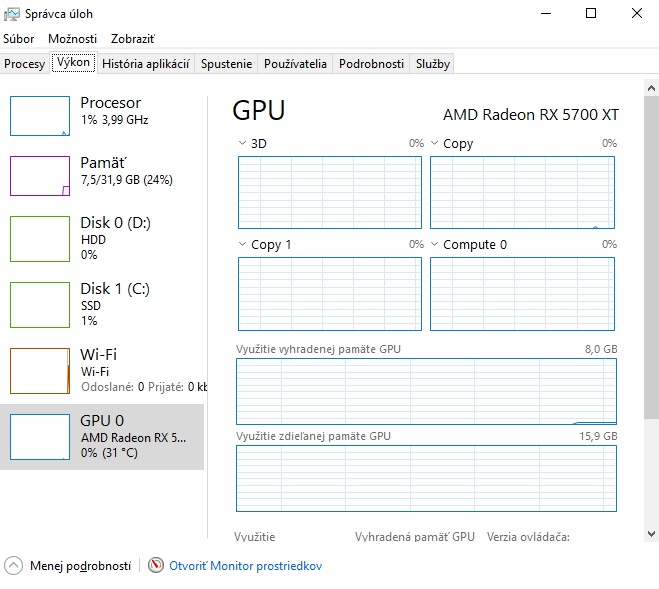Switch to the Procesy tab

coord(24,63)
